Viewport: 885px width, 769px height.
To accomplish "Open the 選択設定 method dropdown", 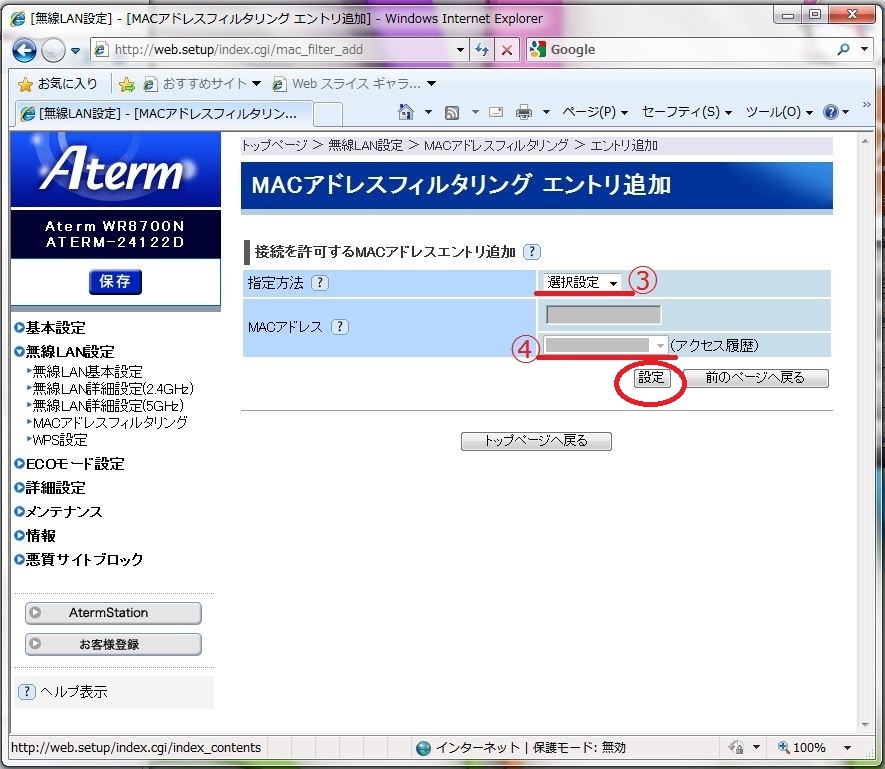I will (x=582, y=283).
